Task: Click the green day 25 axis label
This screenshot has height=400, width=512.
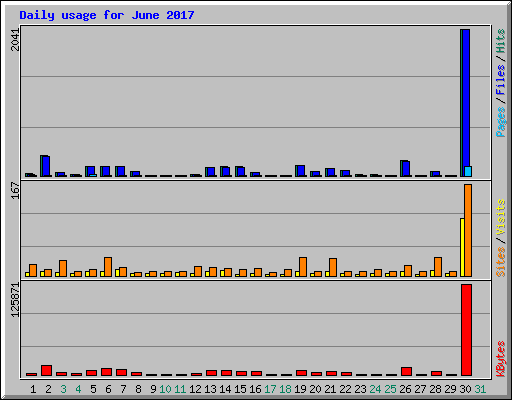Action: pyautogui.click(x=390, y=389)
